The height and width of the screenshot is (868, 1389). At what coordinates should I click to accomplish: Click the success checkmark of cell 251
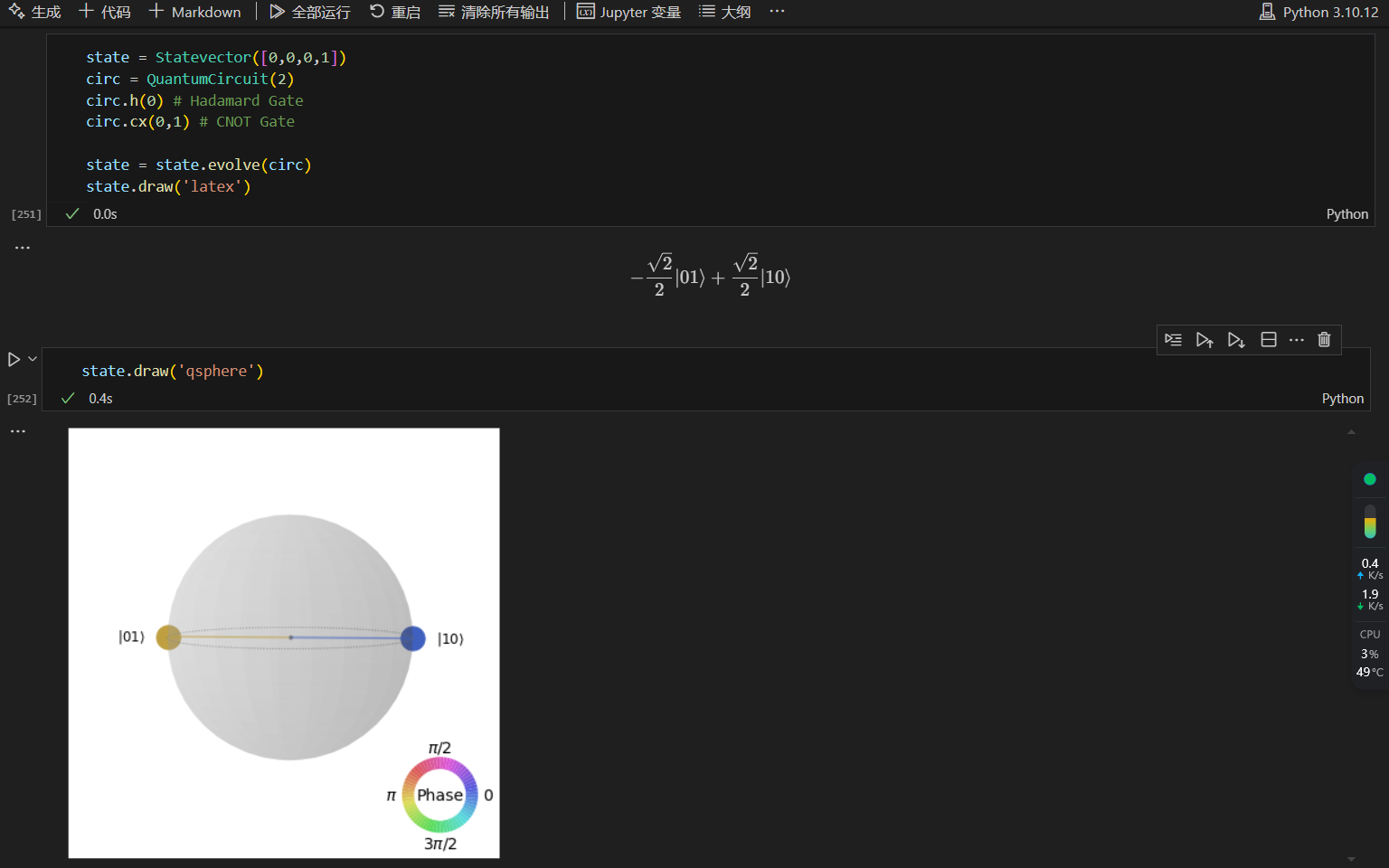click(x=72, y=214)
